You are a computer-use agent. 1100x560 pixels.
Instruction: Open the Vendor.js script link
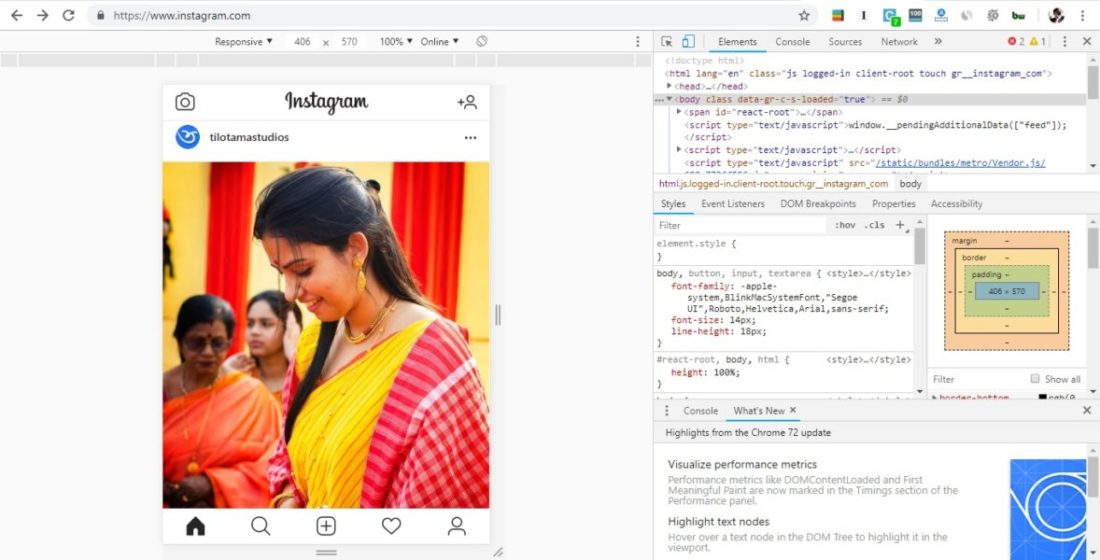pyautogui.click(x=960, y=163)
